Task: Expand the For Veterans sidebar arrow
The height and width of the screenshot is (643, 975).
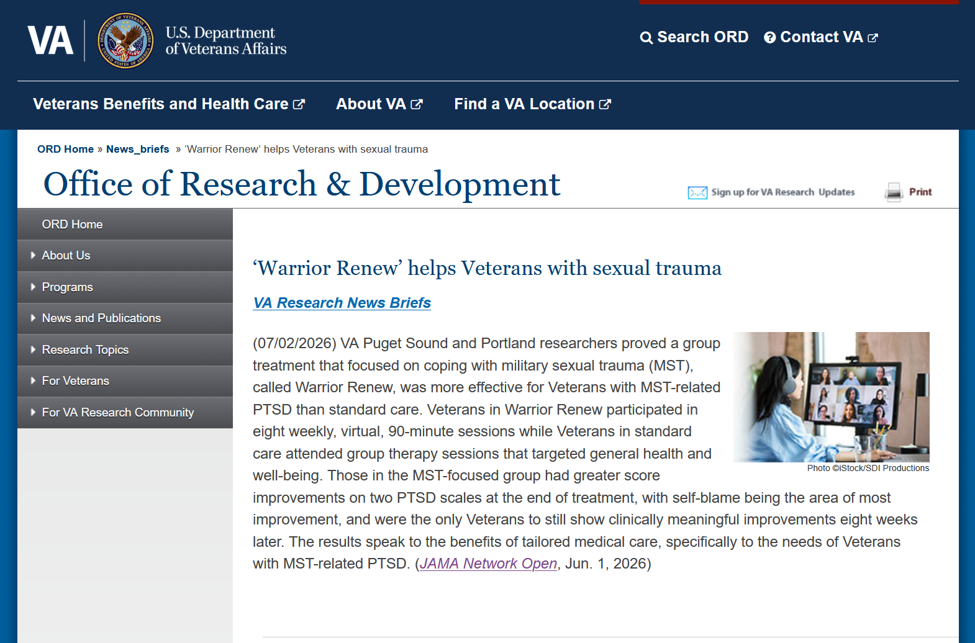Action: [33, 381]
